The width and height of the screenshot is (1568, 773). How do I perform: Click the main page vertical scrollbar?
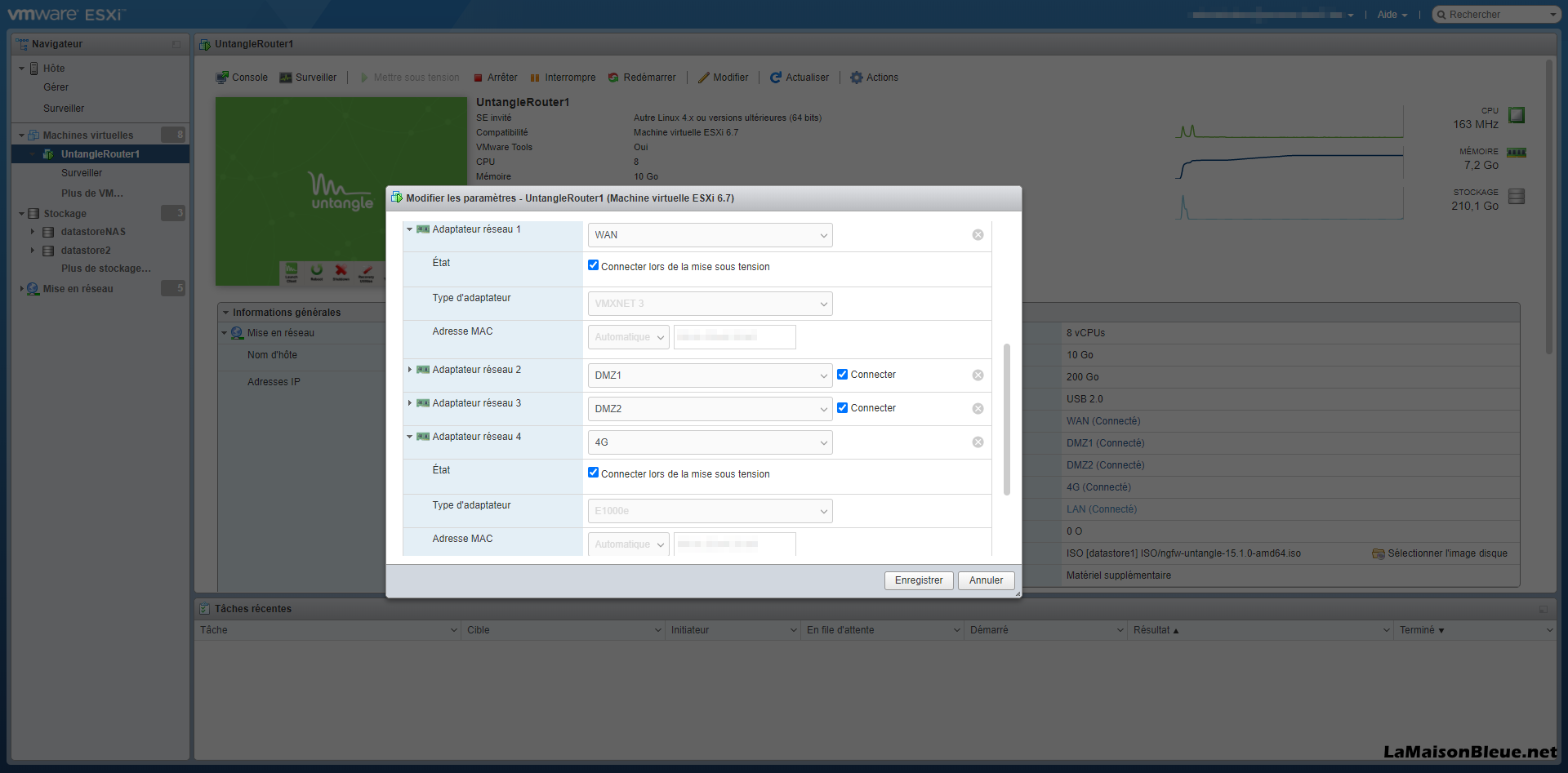click(x=1548, y=207)
